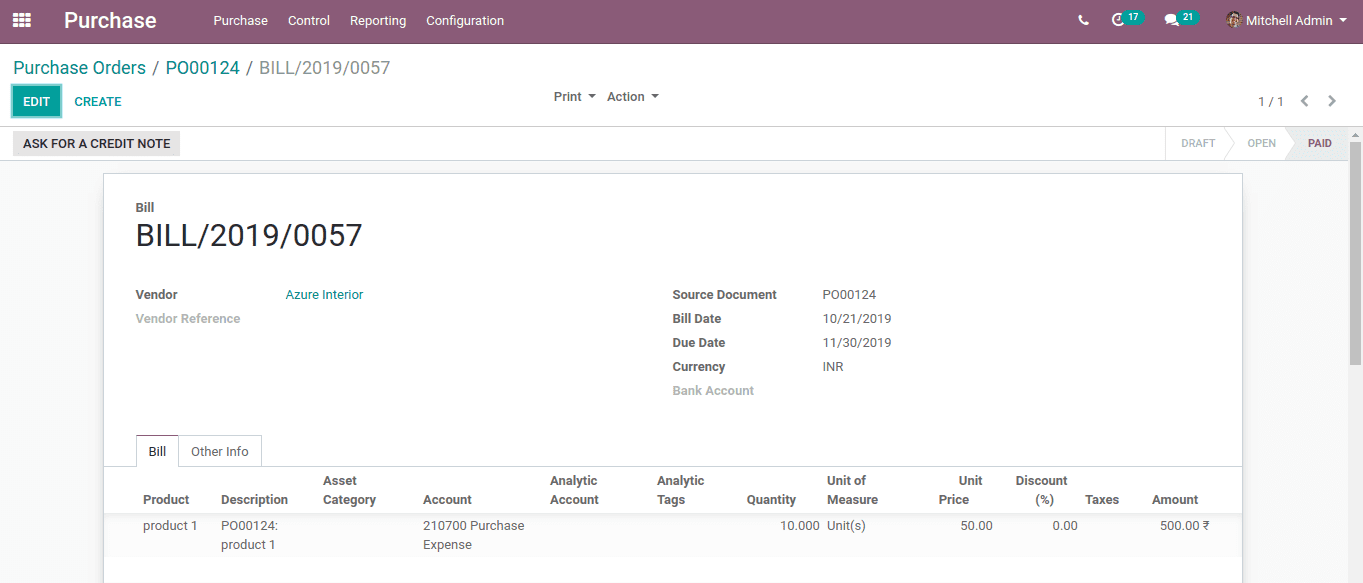
Task: Click 210700 Purchase Expense account cell
Action: (474, 535)
